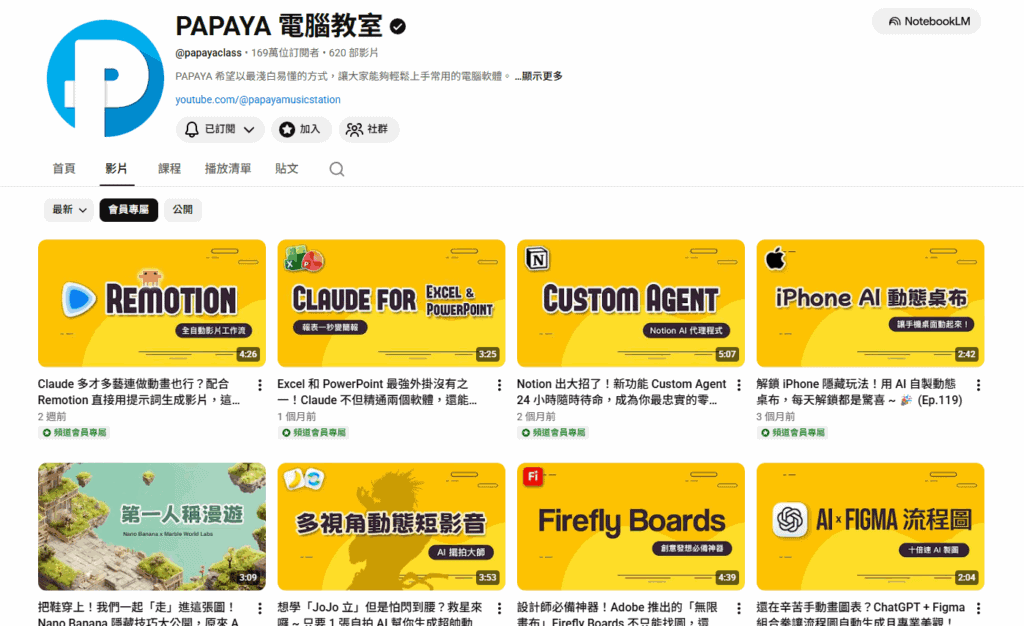Click 頻道會員專屬 badge under Notion video
Image resolution: width=1024 pixels, height=626 pixels.
[554, 432]
